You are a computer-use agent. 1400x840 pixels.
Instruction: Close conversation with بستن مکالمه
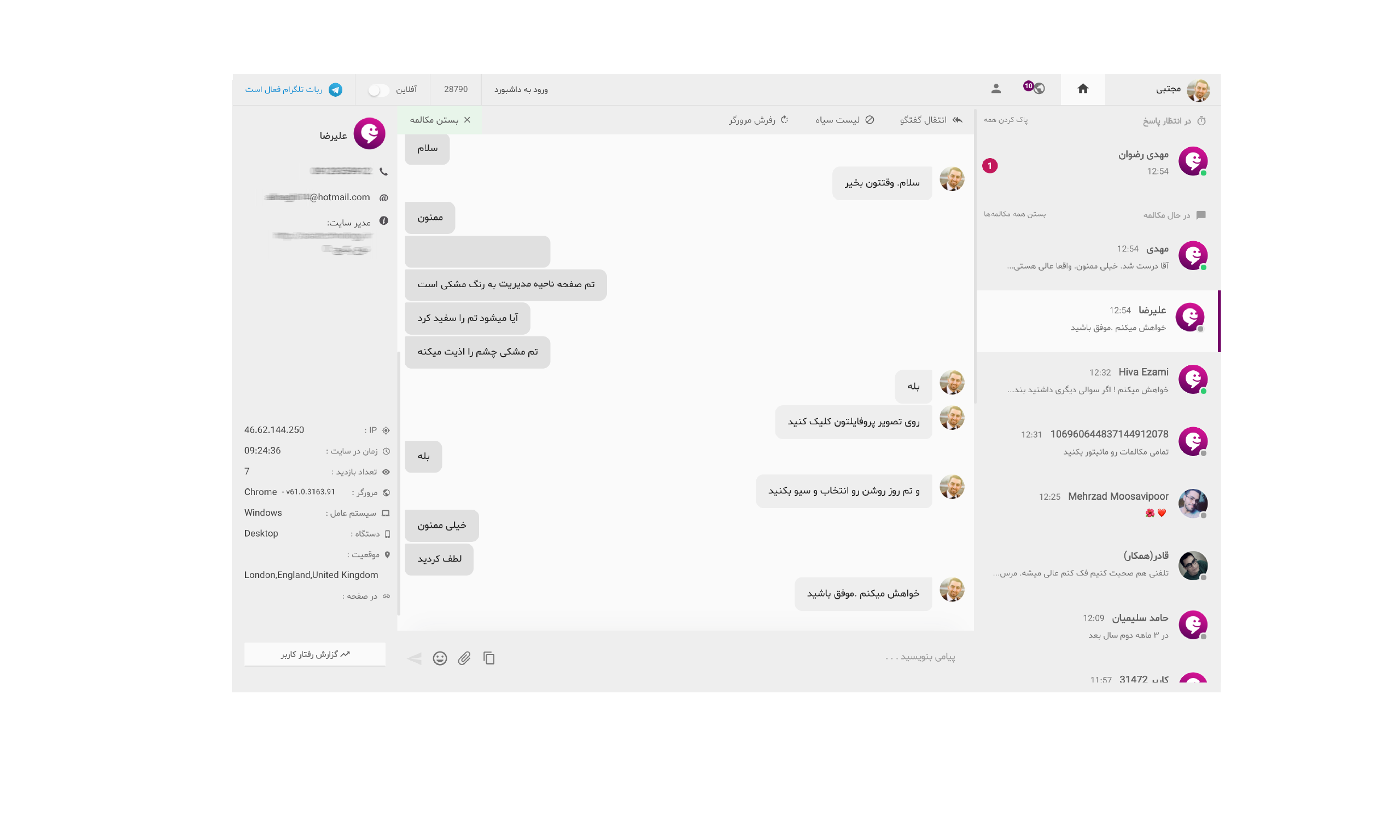click(x=440, y=120)
